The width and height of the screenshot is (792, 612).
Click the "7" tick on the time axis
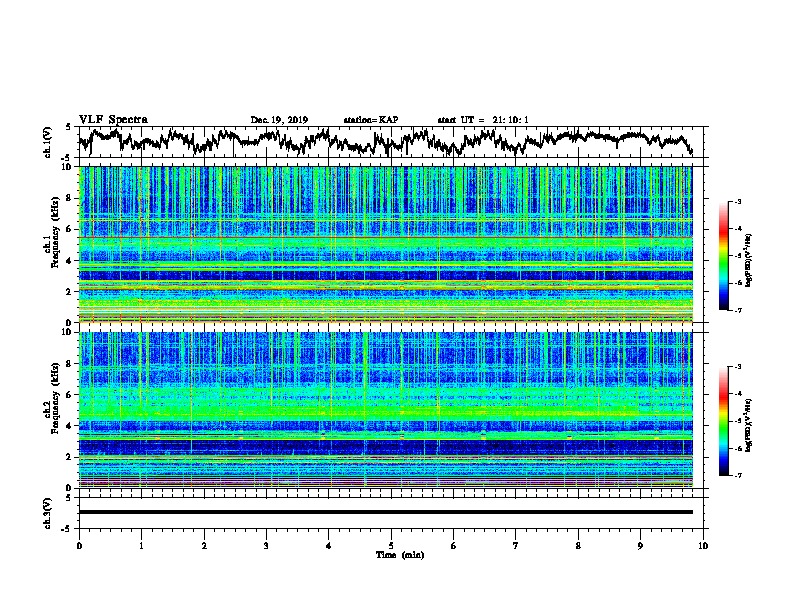tap(516, 546)
